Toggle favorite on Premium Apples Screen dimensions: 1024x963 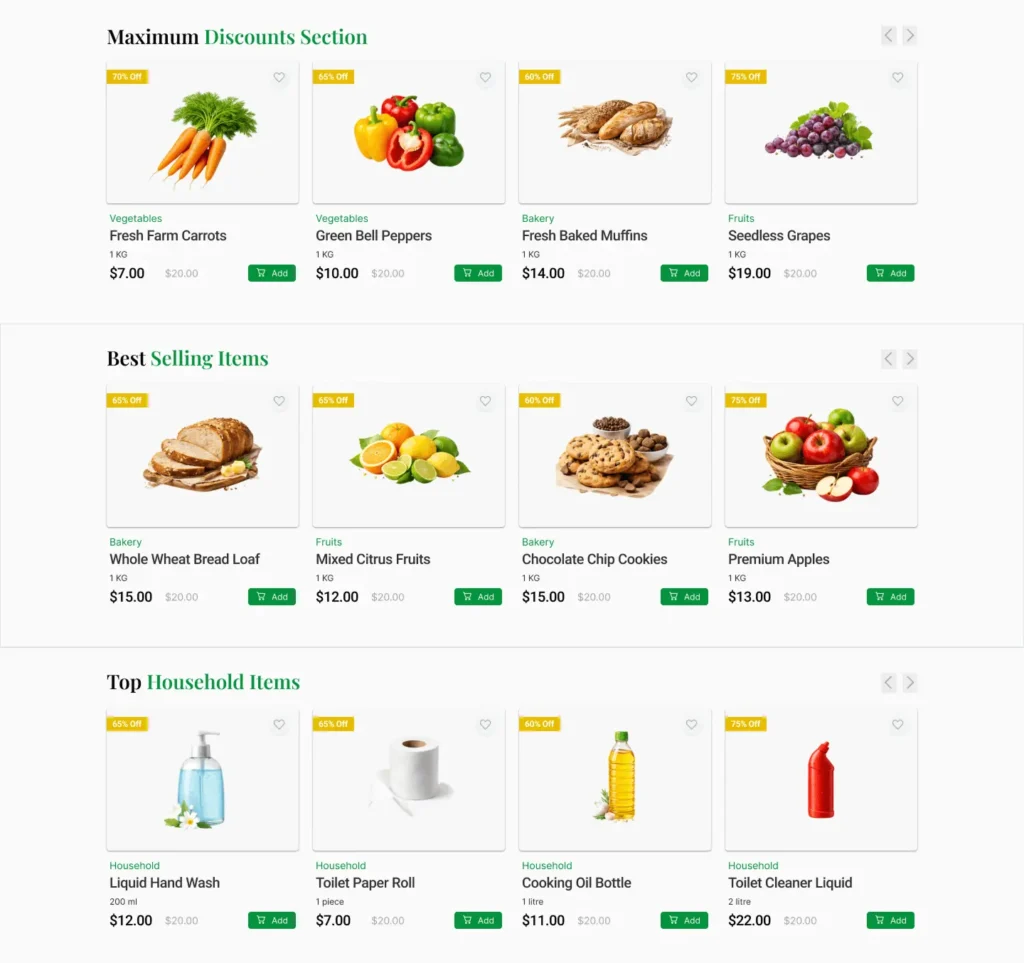pos(897,401)
